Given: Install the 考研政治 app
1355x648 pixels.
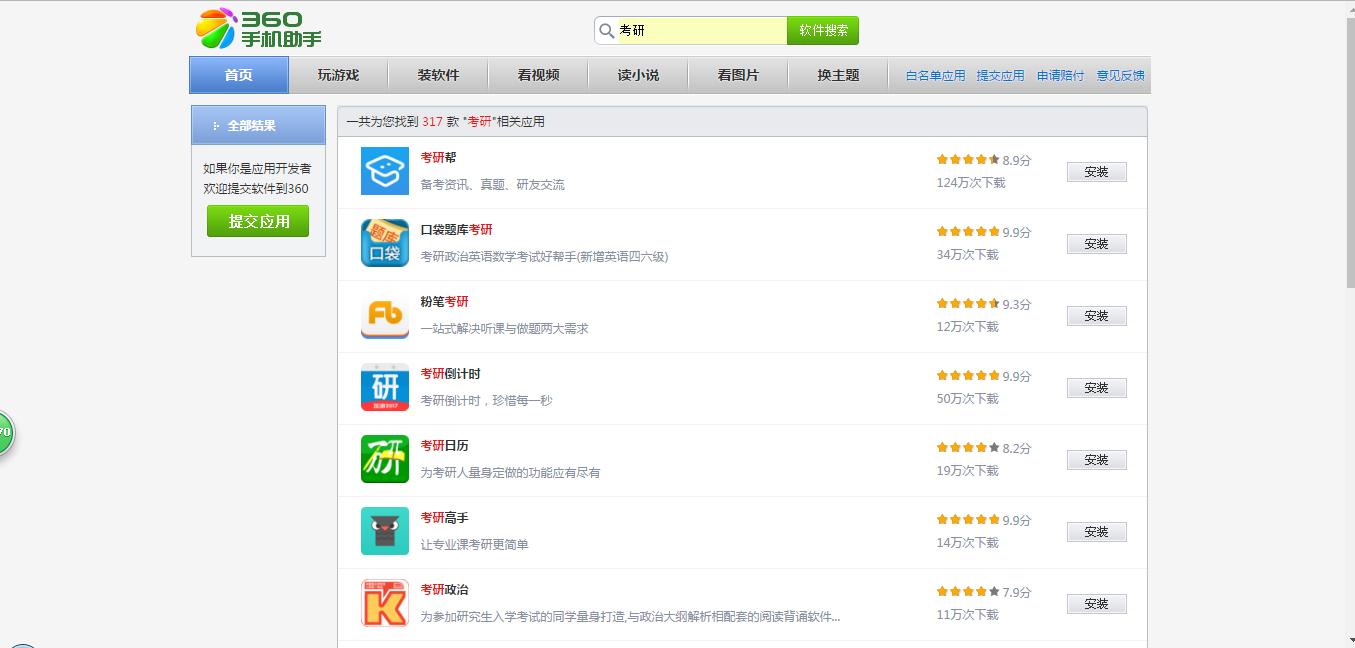Looking at the screenshot, I should (1096, 604).
